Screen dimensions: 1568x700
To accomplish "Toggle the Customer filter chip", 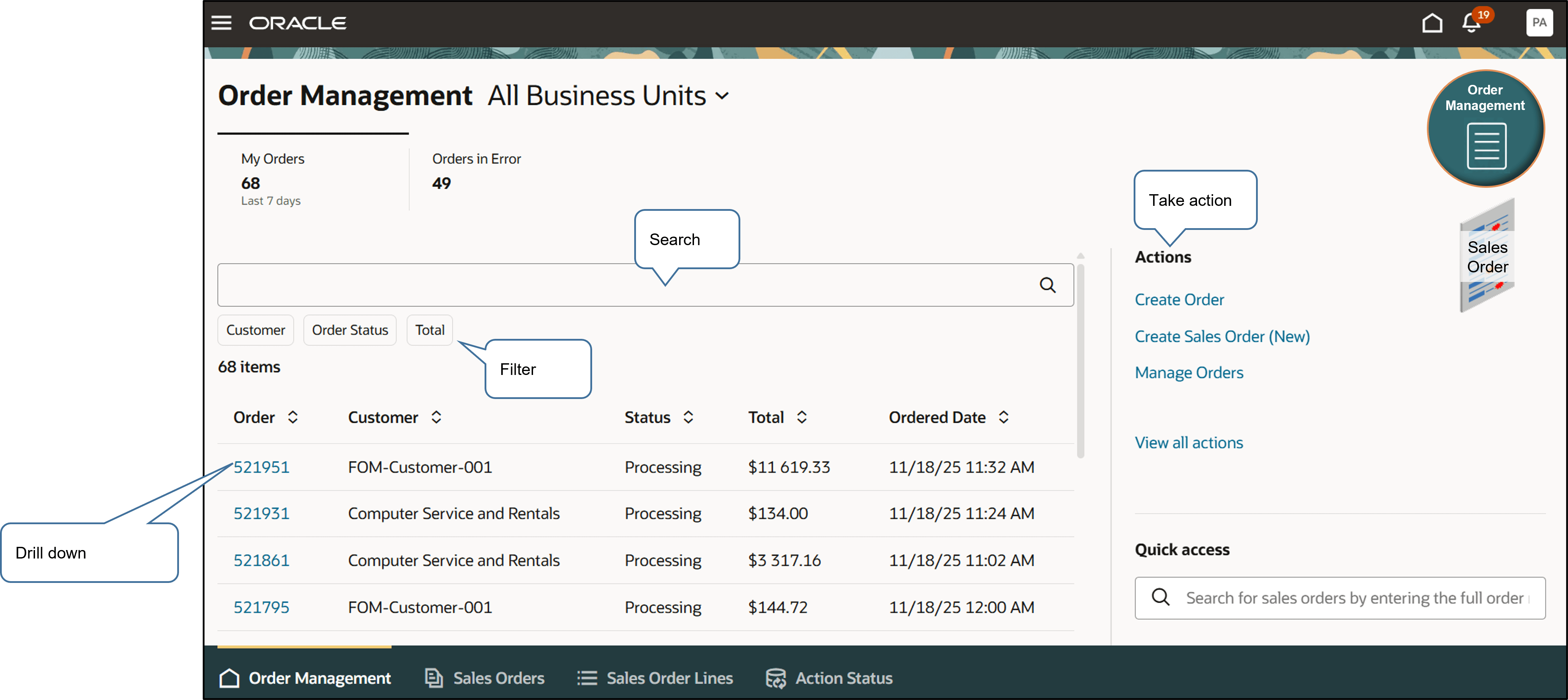I will tap(255, 330).
